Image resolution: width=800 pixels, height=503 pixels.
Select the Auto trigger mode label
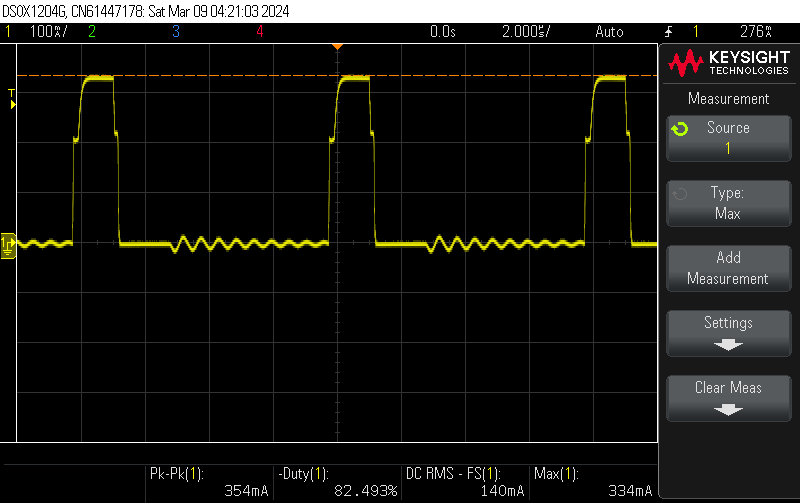[609, 32]
